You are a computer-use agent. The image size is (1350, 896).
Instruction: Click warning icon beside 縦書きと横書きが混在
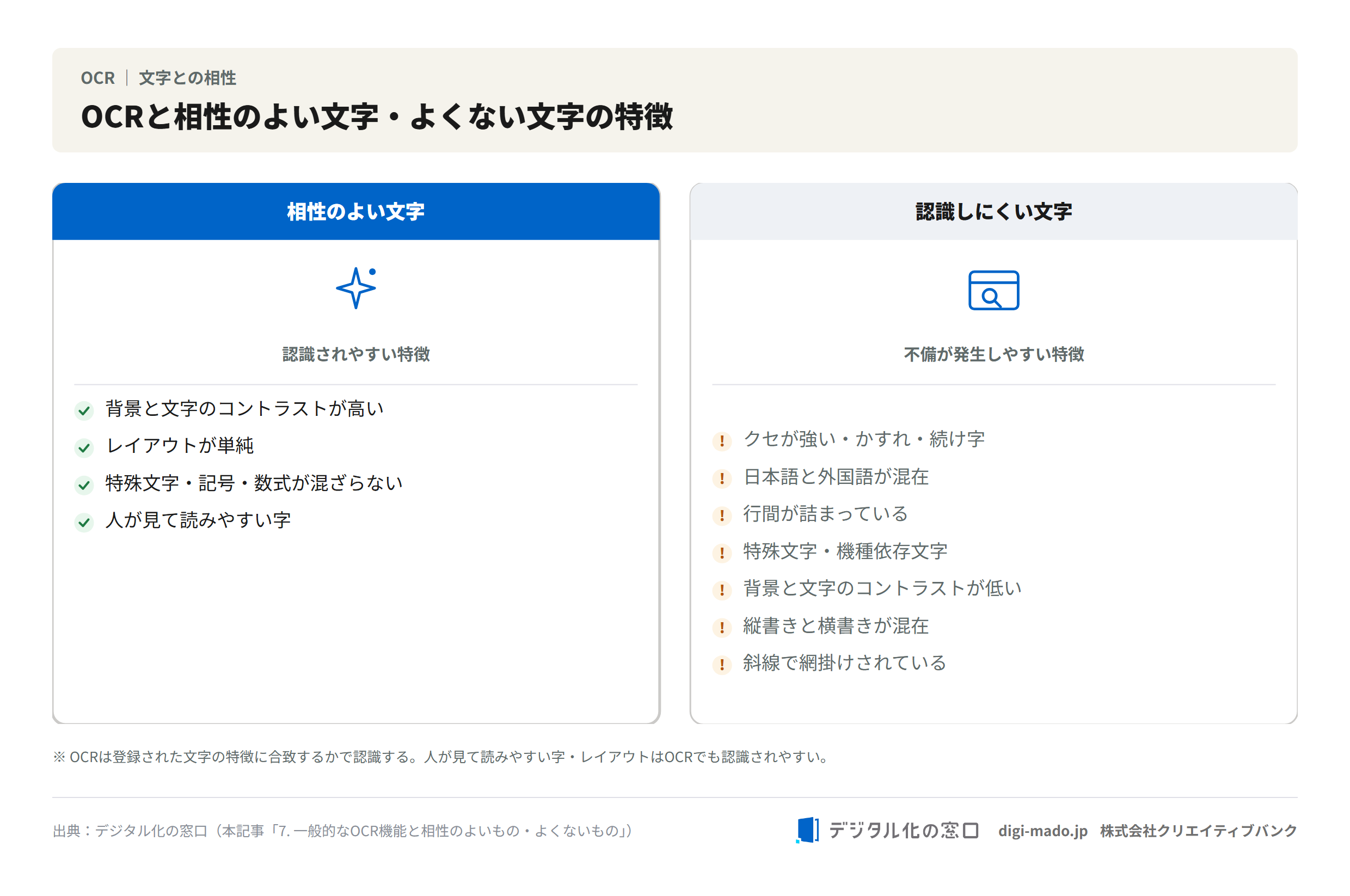[722, 628]
